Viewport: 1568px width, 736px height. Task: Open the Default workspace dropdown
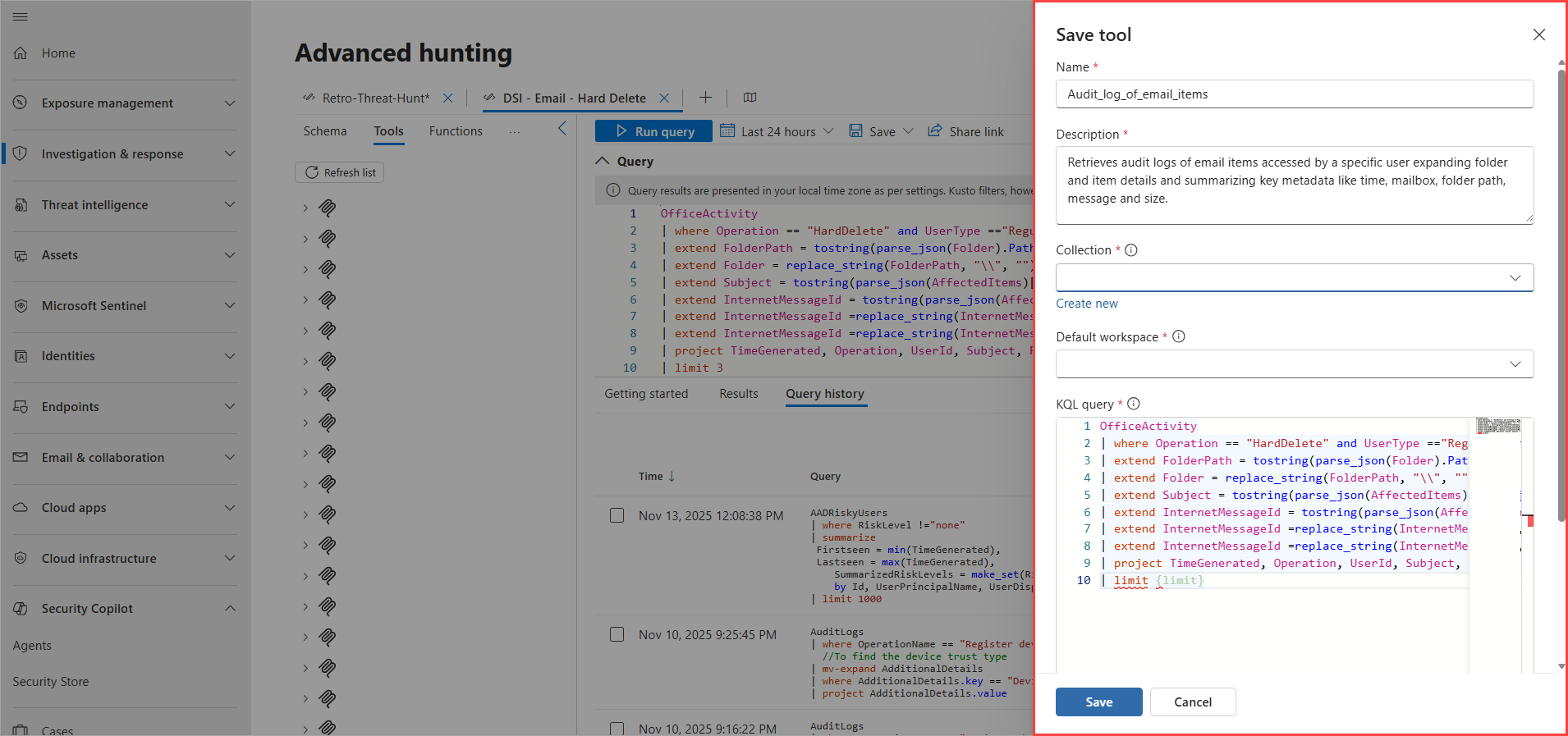[1294, 364]
